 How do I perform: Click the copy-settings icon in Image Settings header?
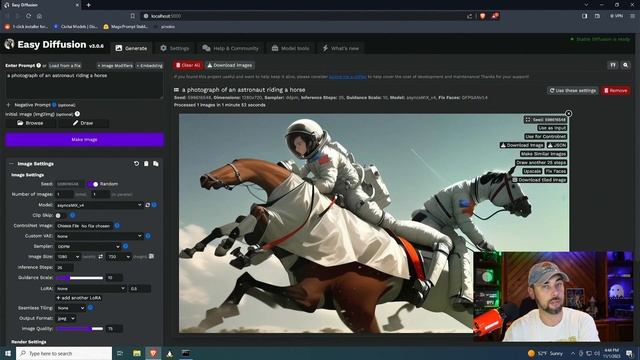click(156, 164)
